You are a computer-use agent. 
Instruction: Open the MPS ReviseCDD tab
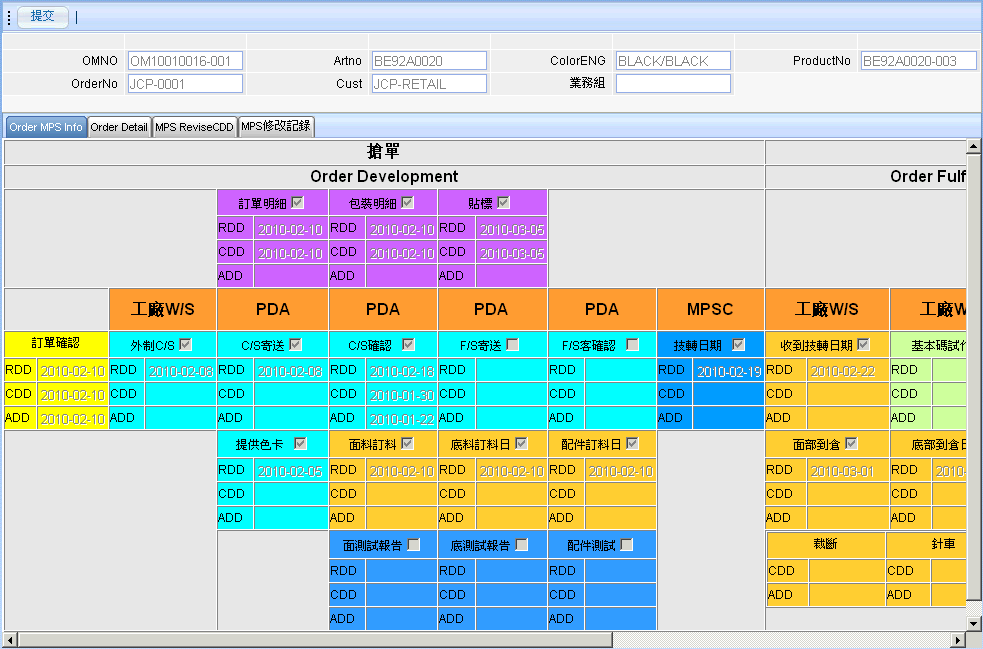coord(194,127)
